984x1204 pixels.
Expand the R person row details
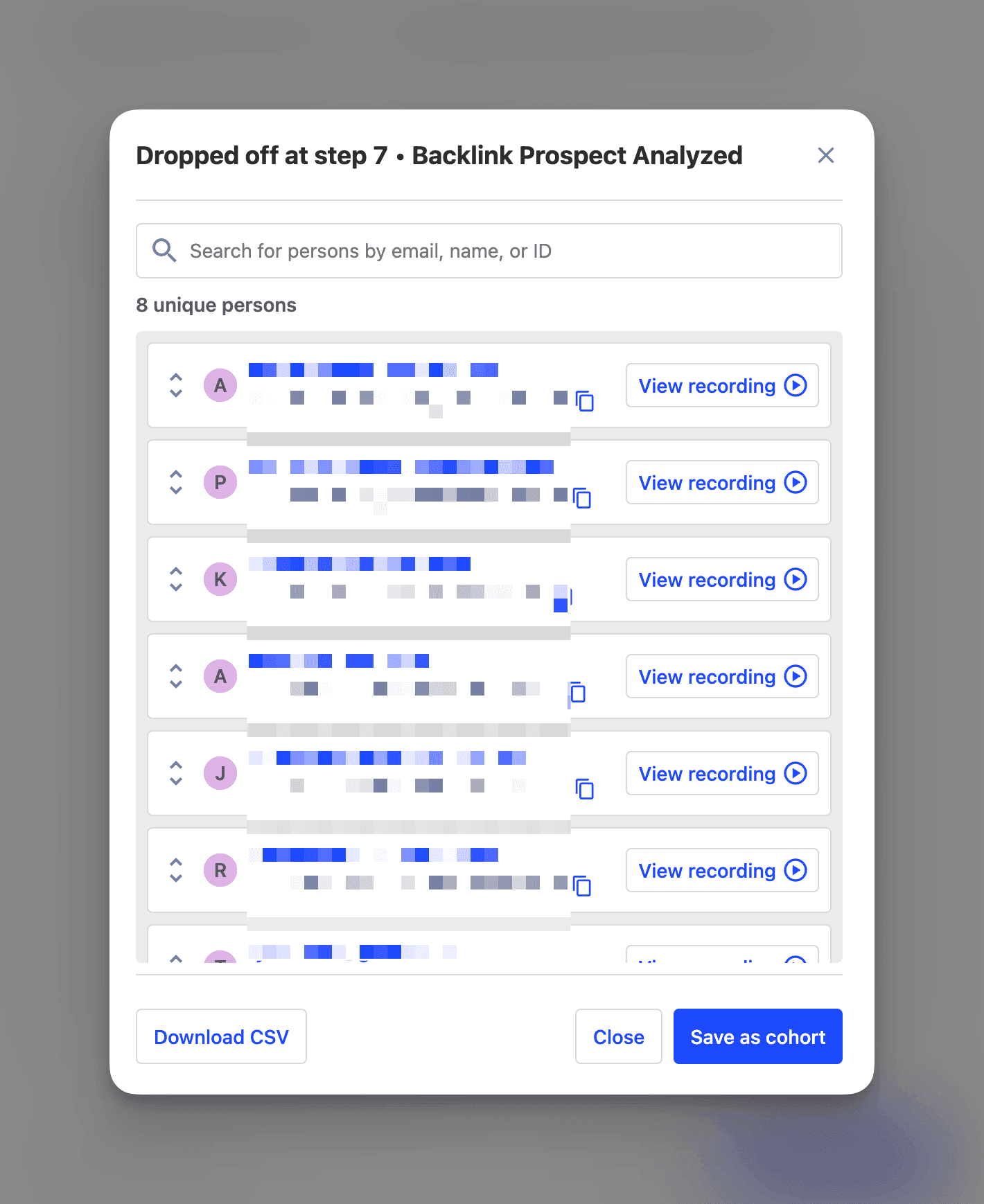coord(176,870)
